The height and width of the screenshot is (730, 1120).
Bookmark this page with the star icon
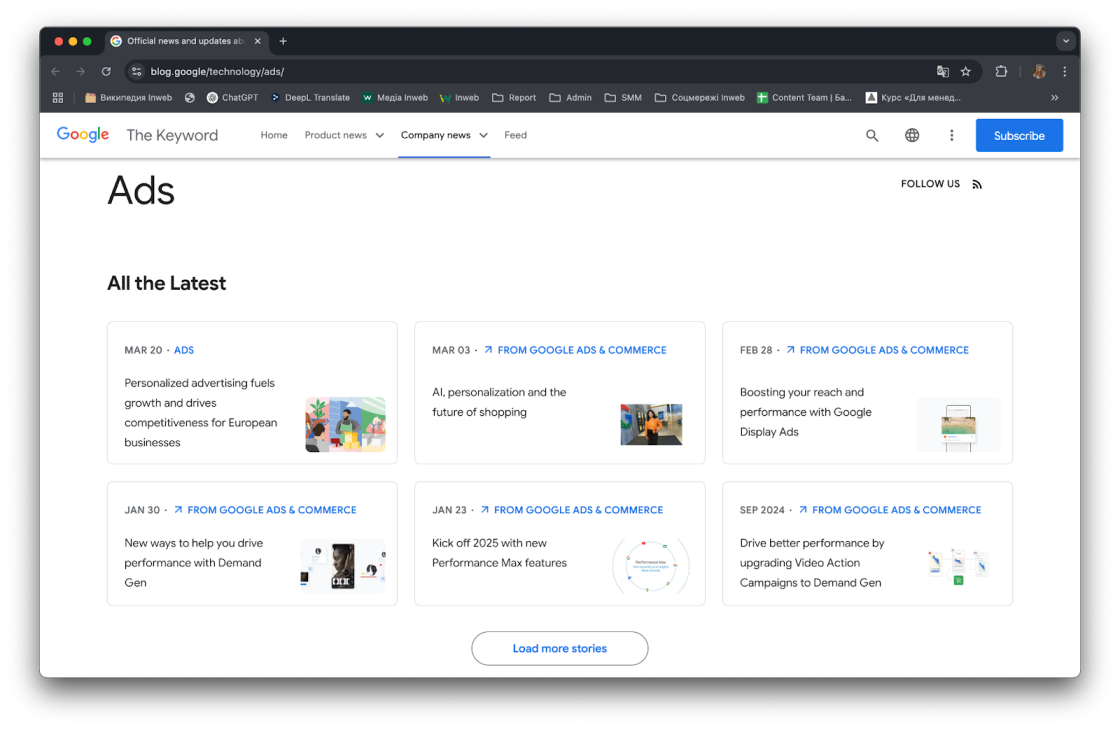point(966,71)
